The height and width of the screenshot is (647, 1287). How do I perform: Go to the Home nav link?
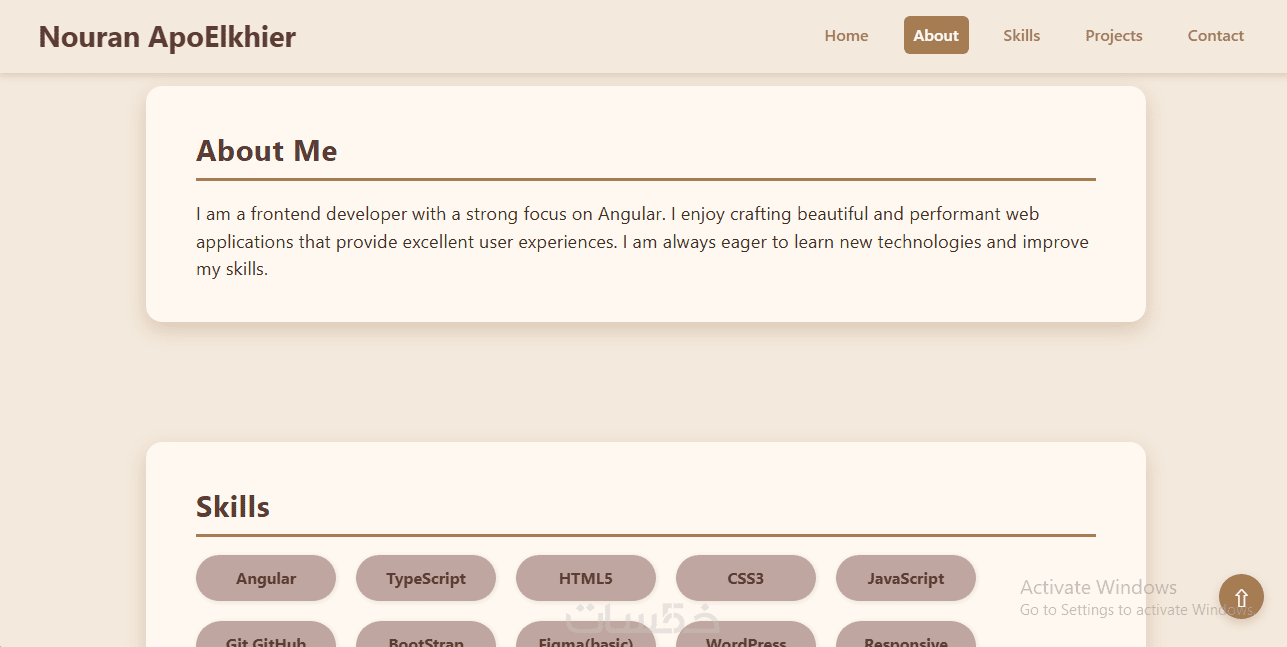(x=846, y=36)
